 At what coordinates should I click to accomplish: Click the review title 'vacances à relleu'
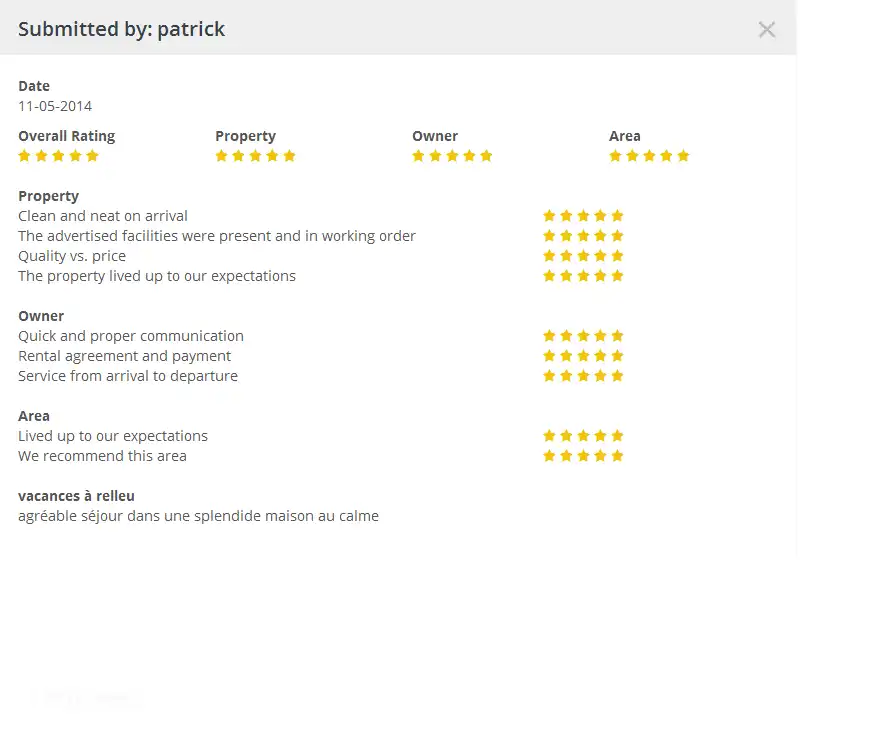click(x=76, y=496)
